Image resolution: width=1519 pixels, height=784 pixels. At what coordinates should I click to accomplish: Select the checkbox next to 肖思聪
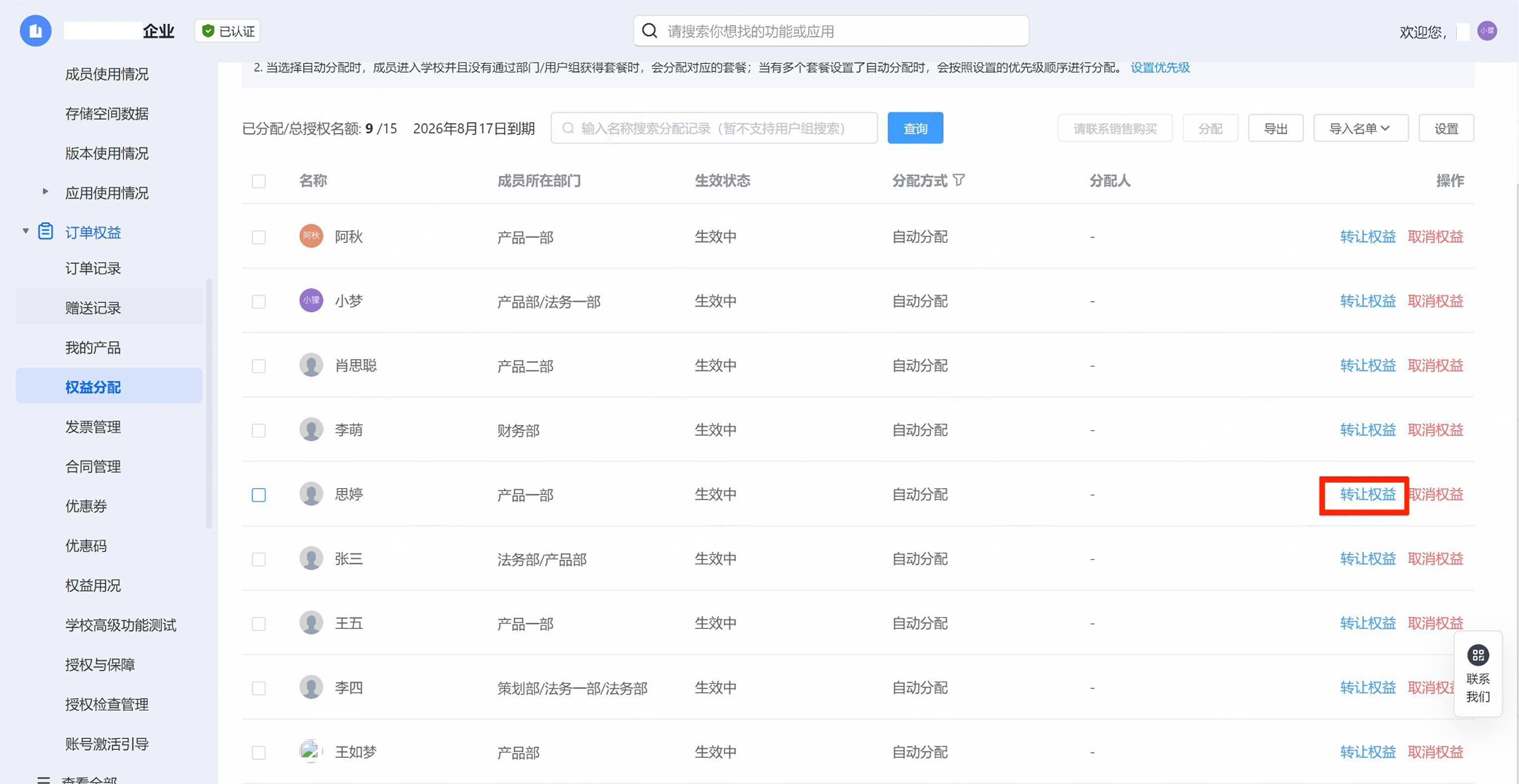[258, 366]
